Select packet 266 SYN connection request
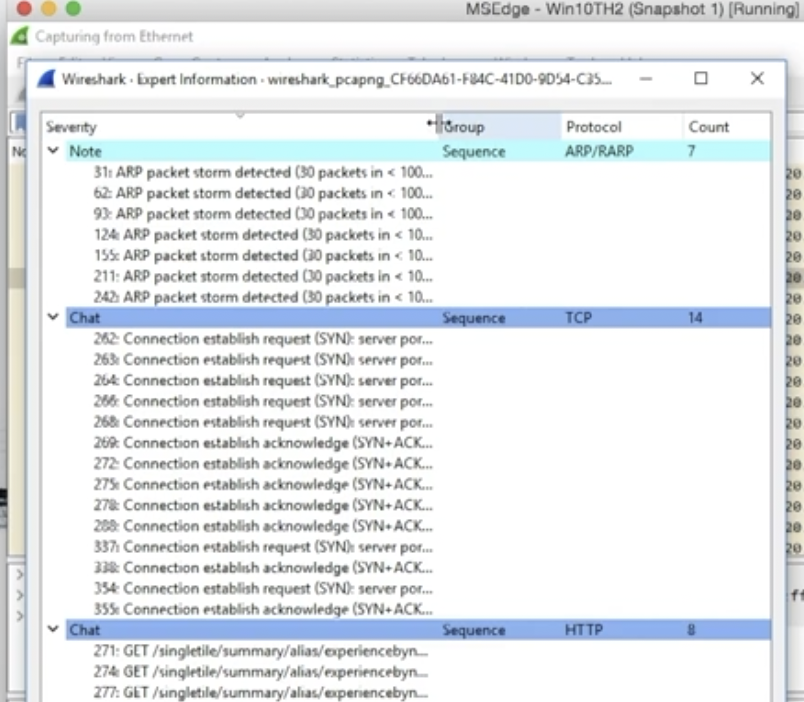The width and height of the screenshot is (804, 702). click(263, 402)
